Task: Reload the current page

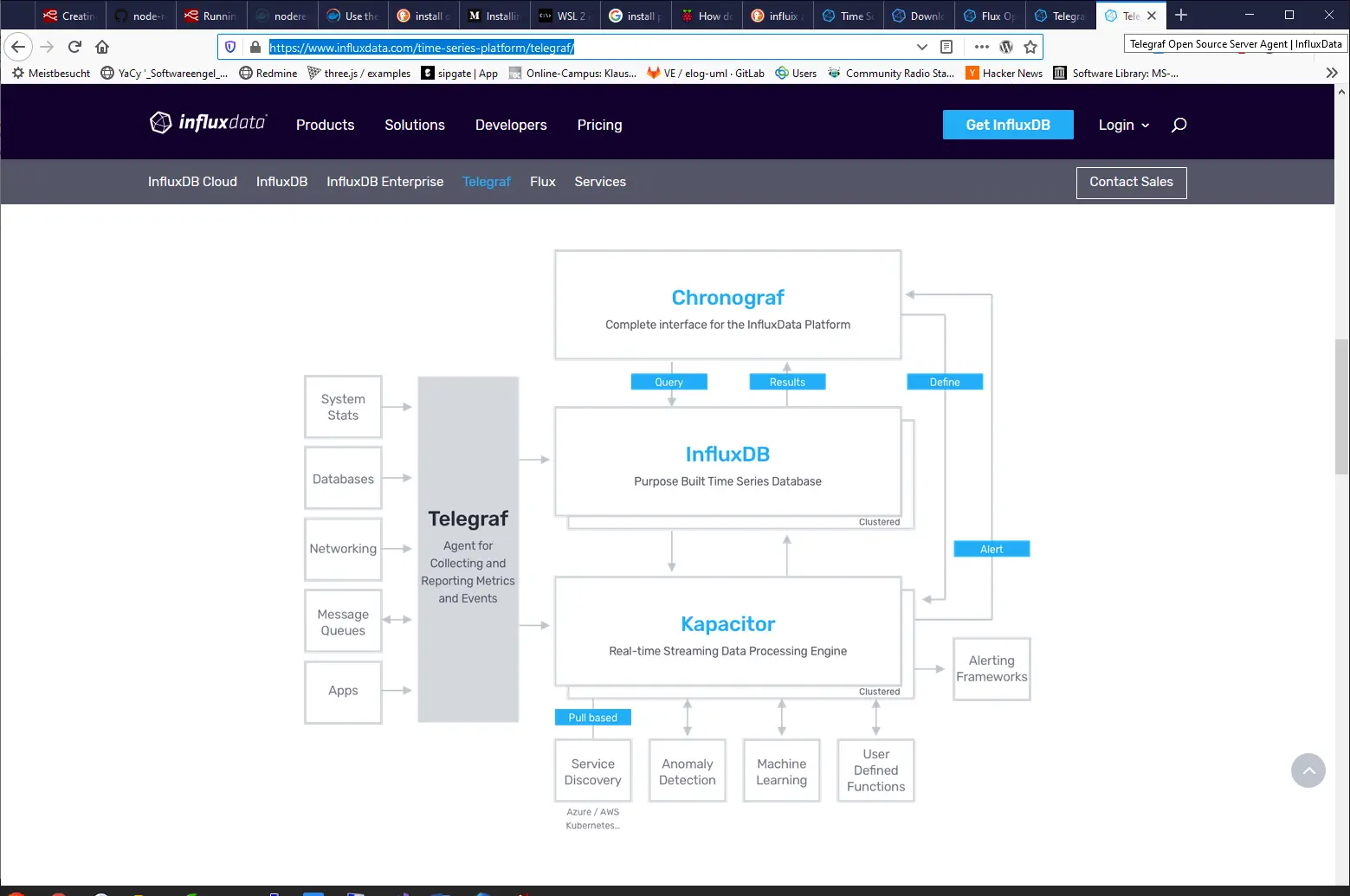Action: (74, 47)
